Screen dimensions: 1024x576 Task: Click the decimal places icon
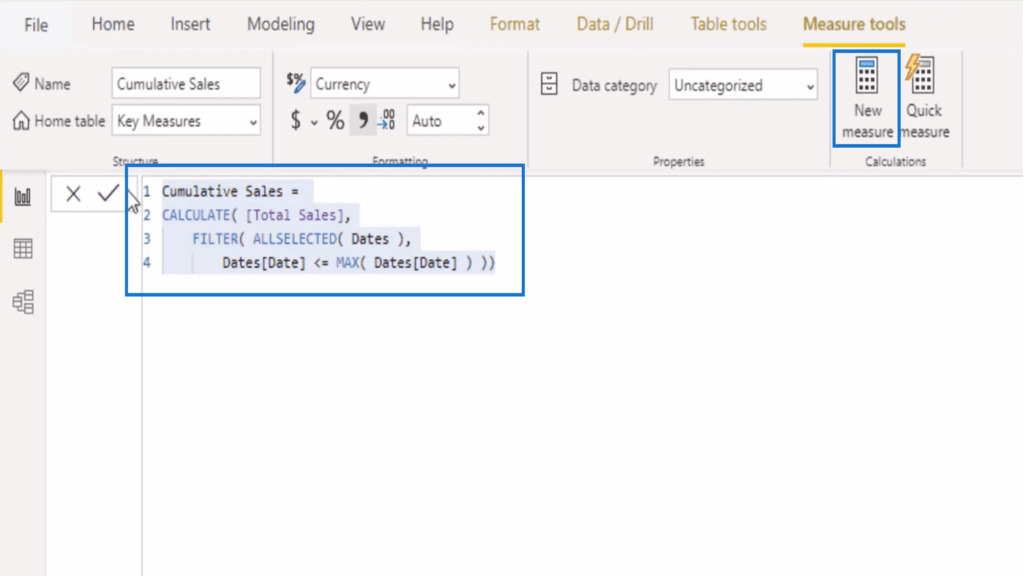point(387,120)
